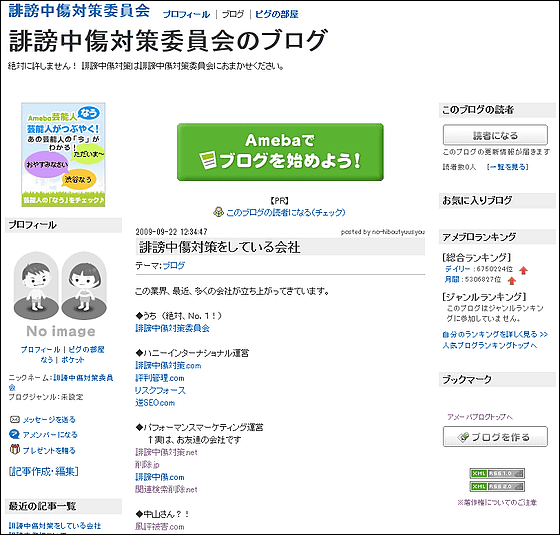560x535 pixels.
Task: Open the 誹謗中傷.com link
Action: (160, 477)
